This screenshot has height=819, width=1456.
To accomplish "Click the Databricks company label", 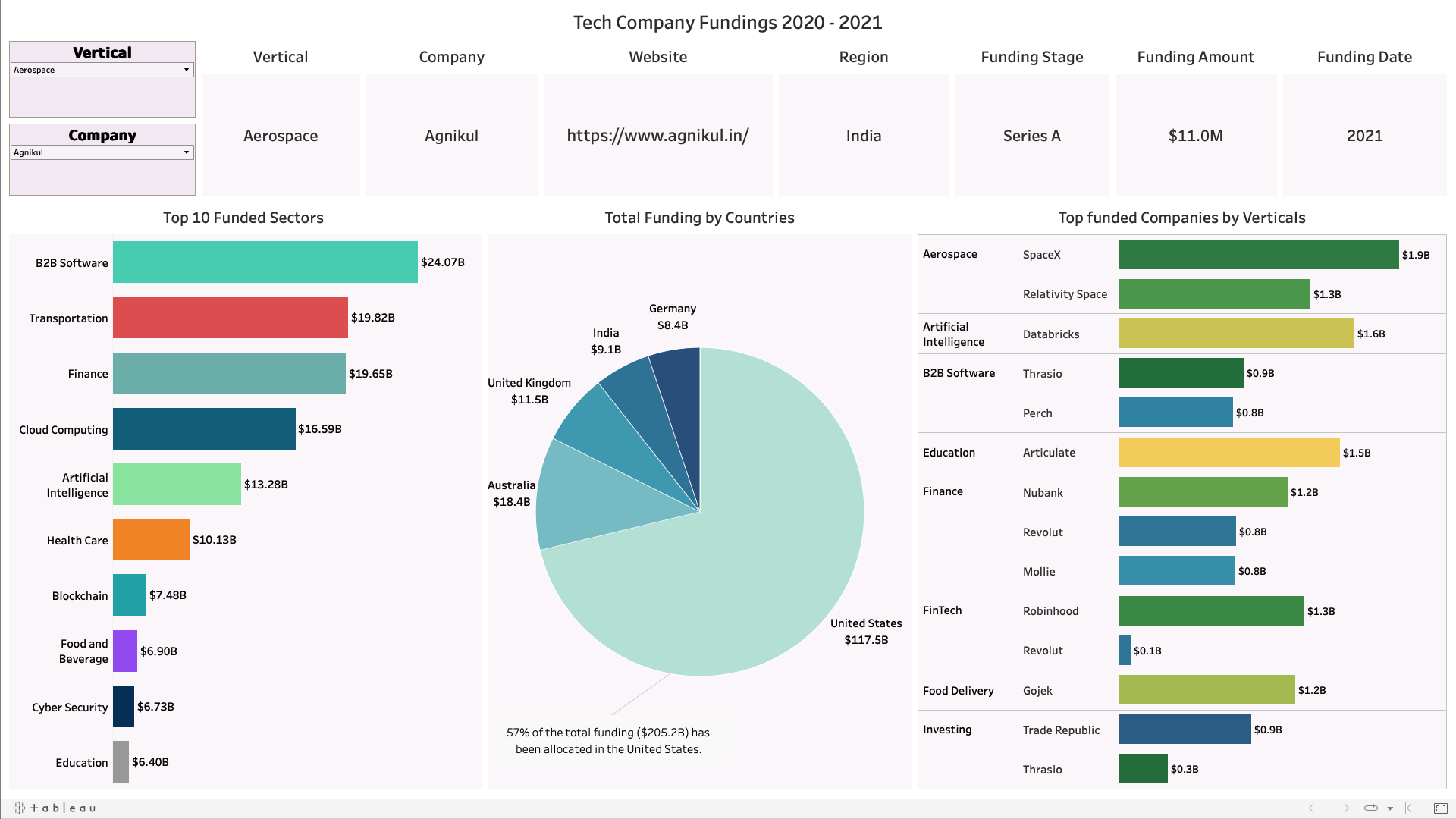I will (1050, 334).
